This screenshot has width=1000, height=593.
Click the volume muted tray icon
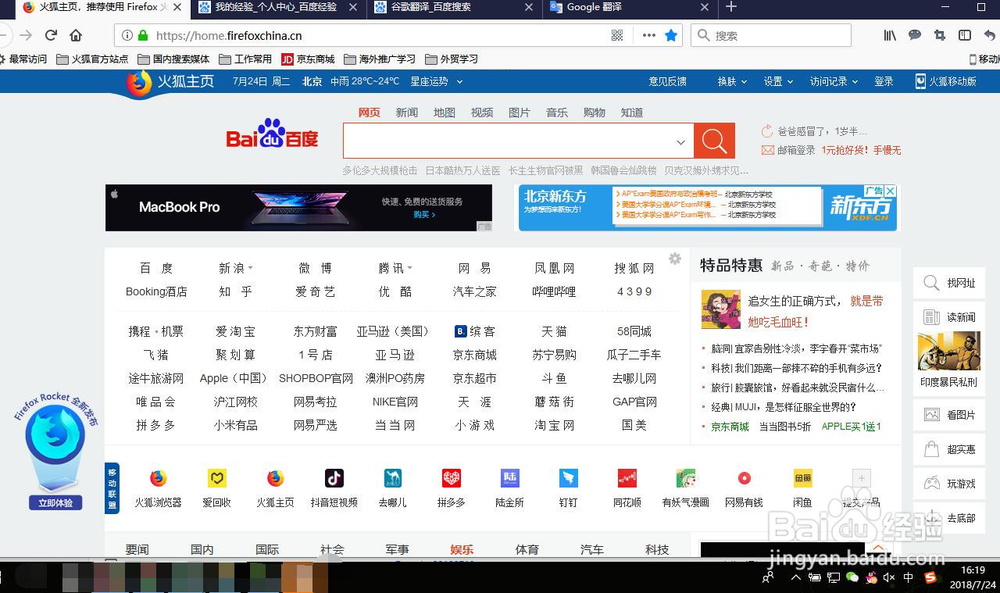(x=889, y=578)
